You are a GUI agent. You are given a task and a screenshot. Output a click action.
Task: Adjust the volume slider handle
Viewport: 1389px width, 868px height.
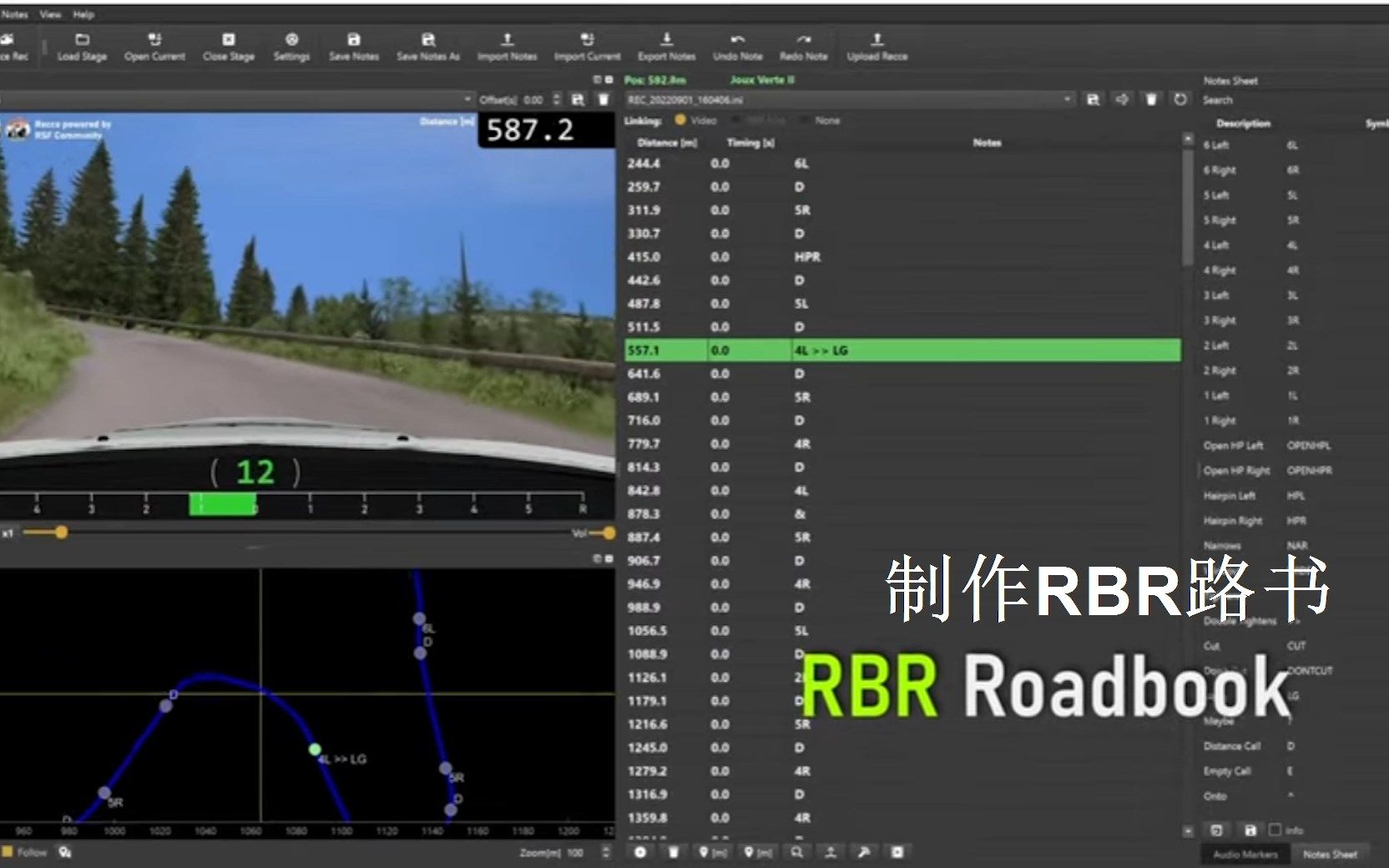[x=609, y=532]
